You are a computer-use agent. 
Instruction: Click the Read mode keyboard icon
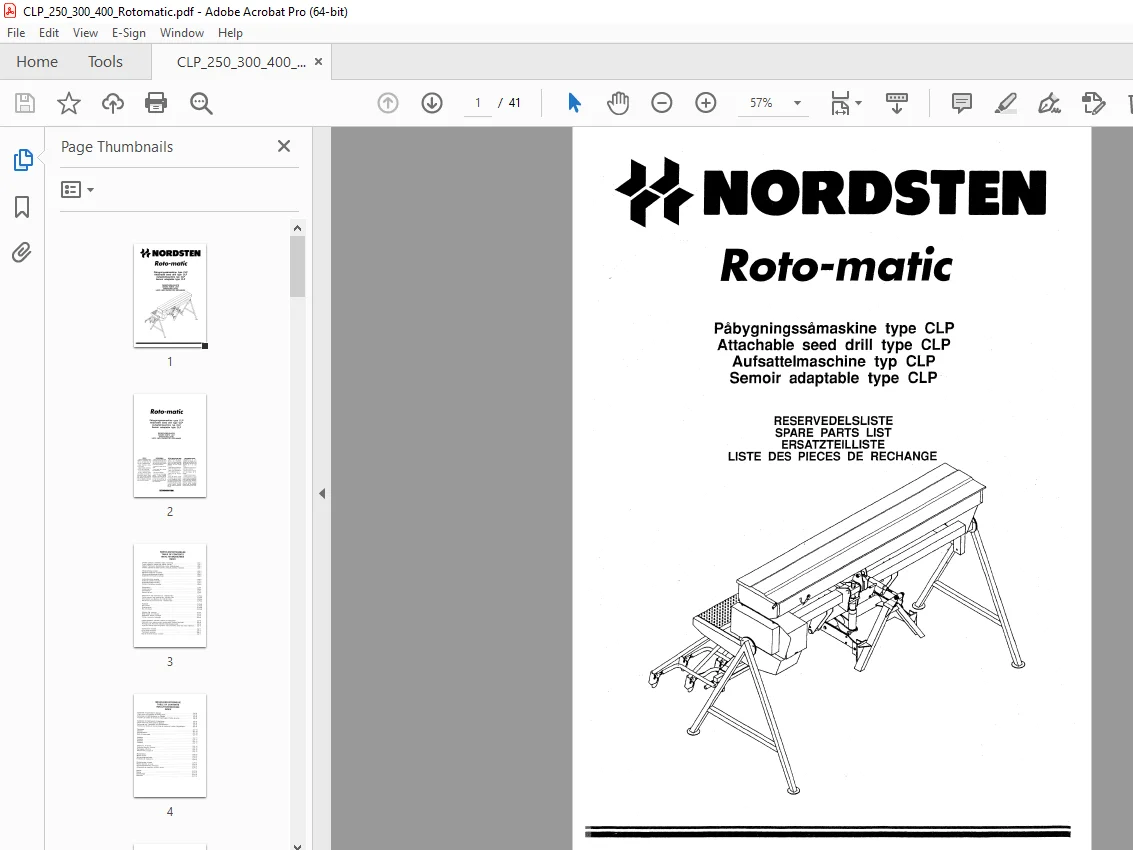pyautogui.click(x=897, y=103)
